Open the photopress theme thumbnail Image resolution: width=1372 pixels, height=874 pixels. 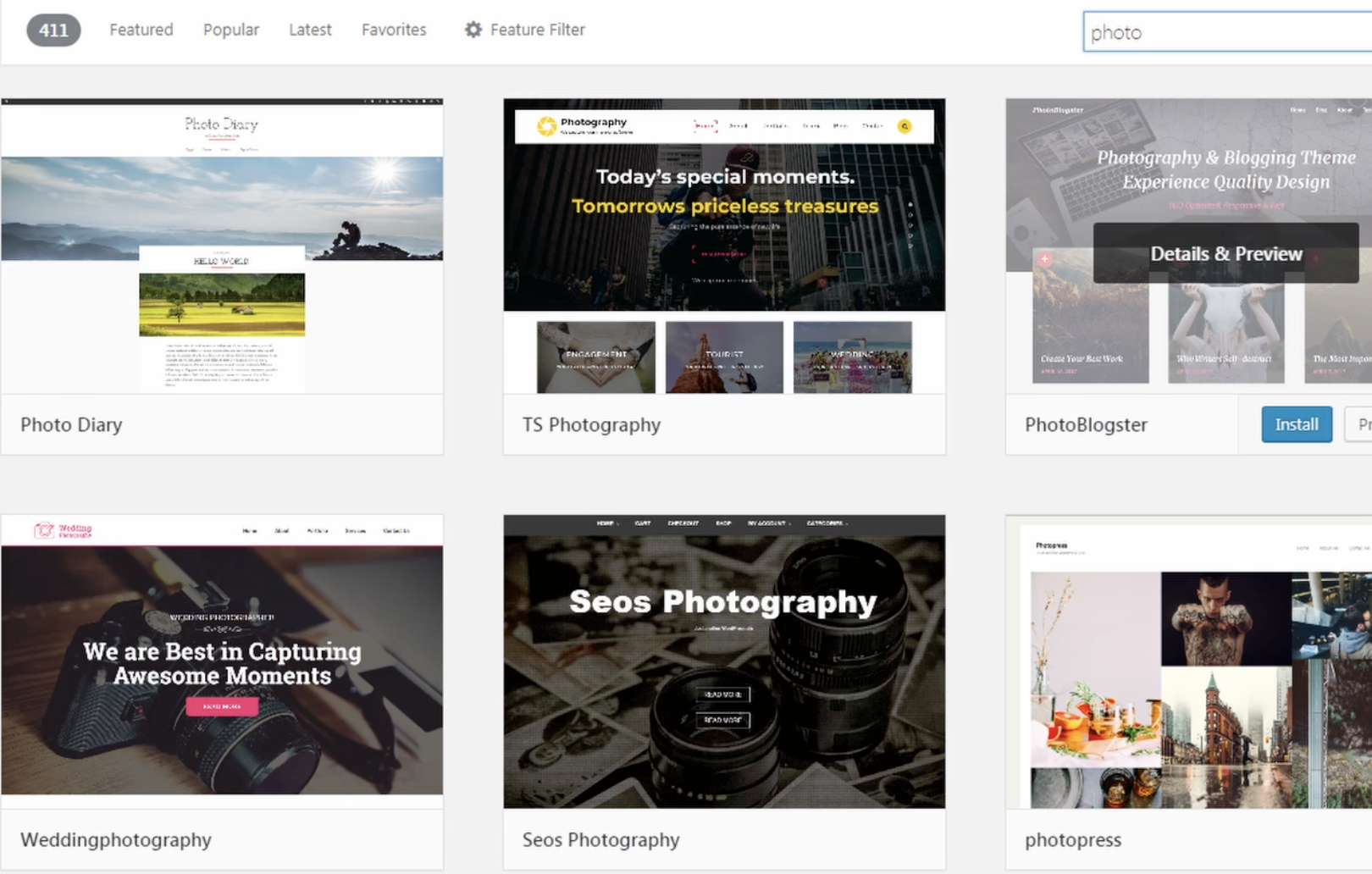[1189, 661]
